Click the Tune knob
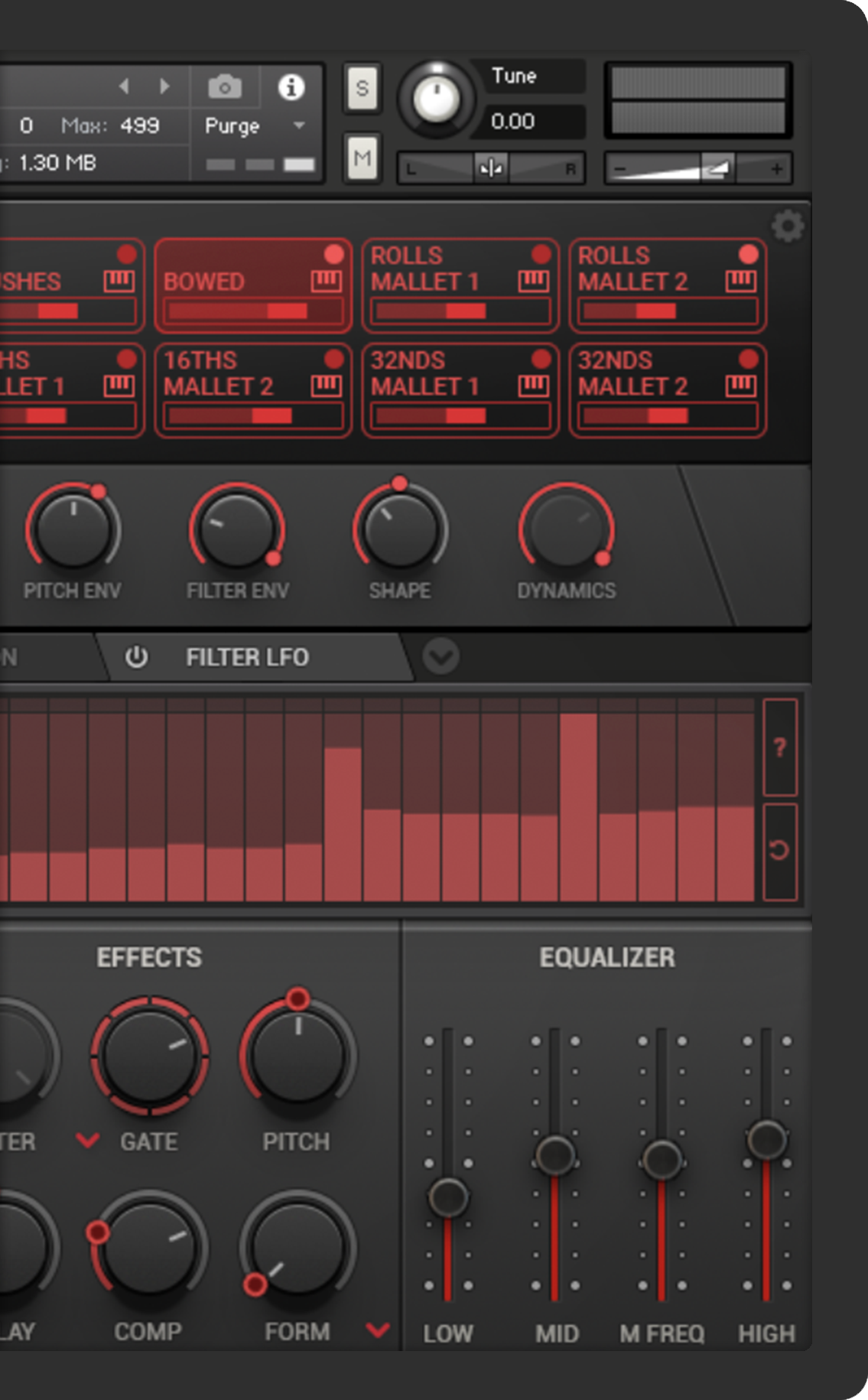The image size is (868, 1400). (436, 98)
